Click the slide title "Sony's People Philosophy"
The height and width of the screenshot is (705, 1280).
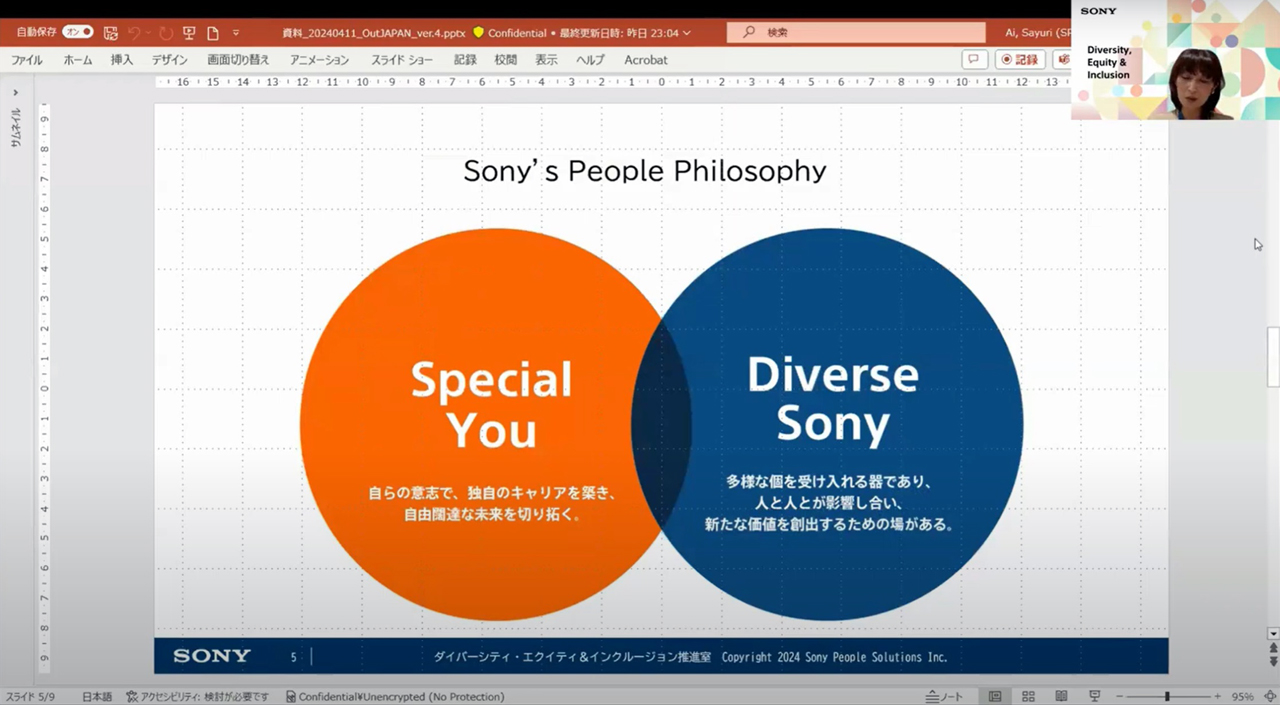[645, 171]
